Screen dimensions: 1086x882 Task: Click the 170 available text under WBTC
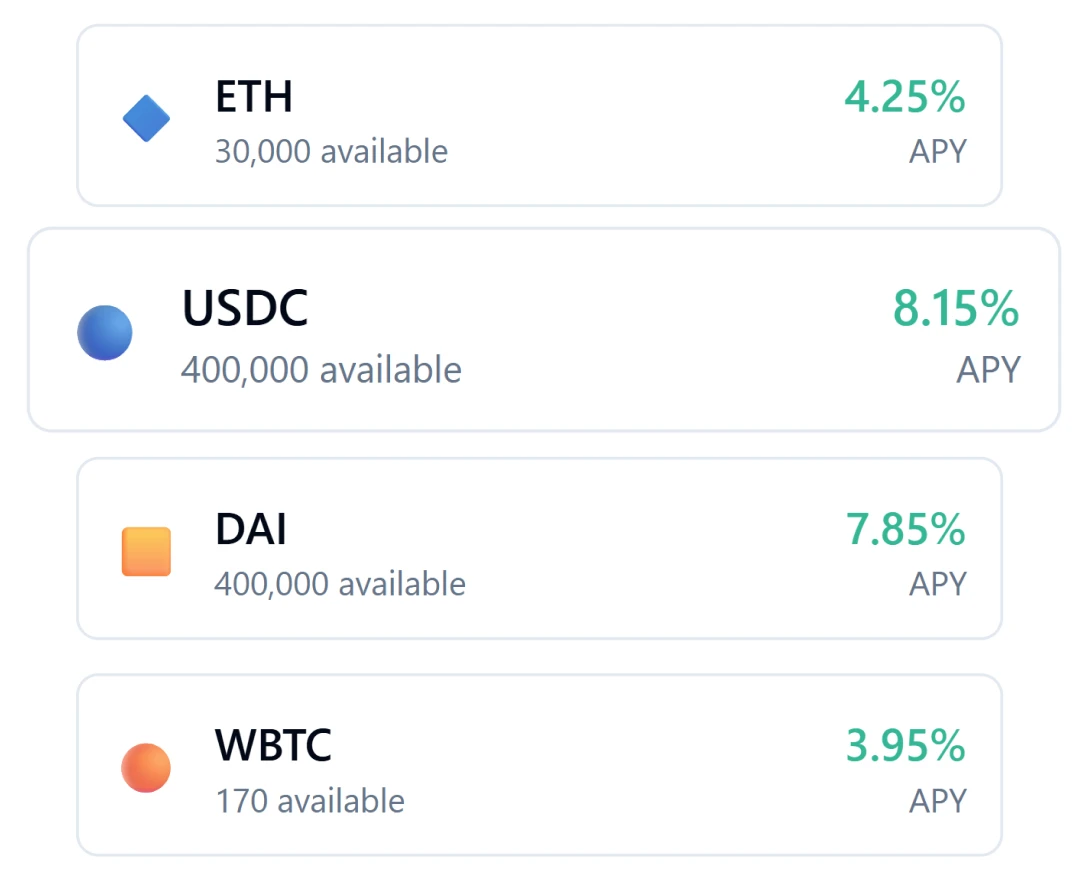pyautogui.click(x=311, y=800)
